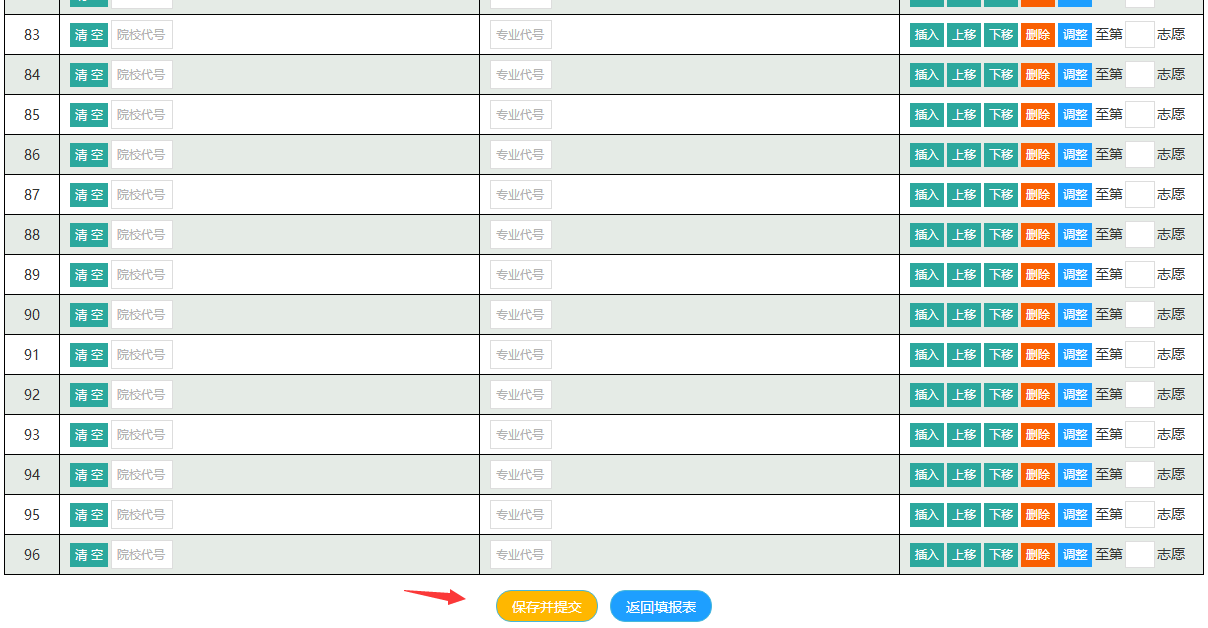Image resolution: width=1208 pixels, height=628 pixels.
Task: Clear row 94 with 清空 button
Action: pyautogui.click(x=89, y=475)
